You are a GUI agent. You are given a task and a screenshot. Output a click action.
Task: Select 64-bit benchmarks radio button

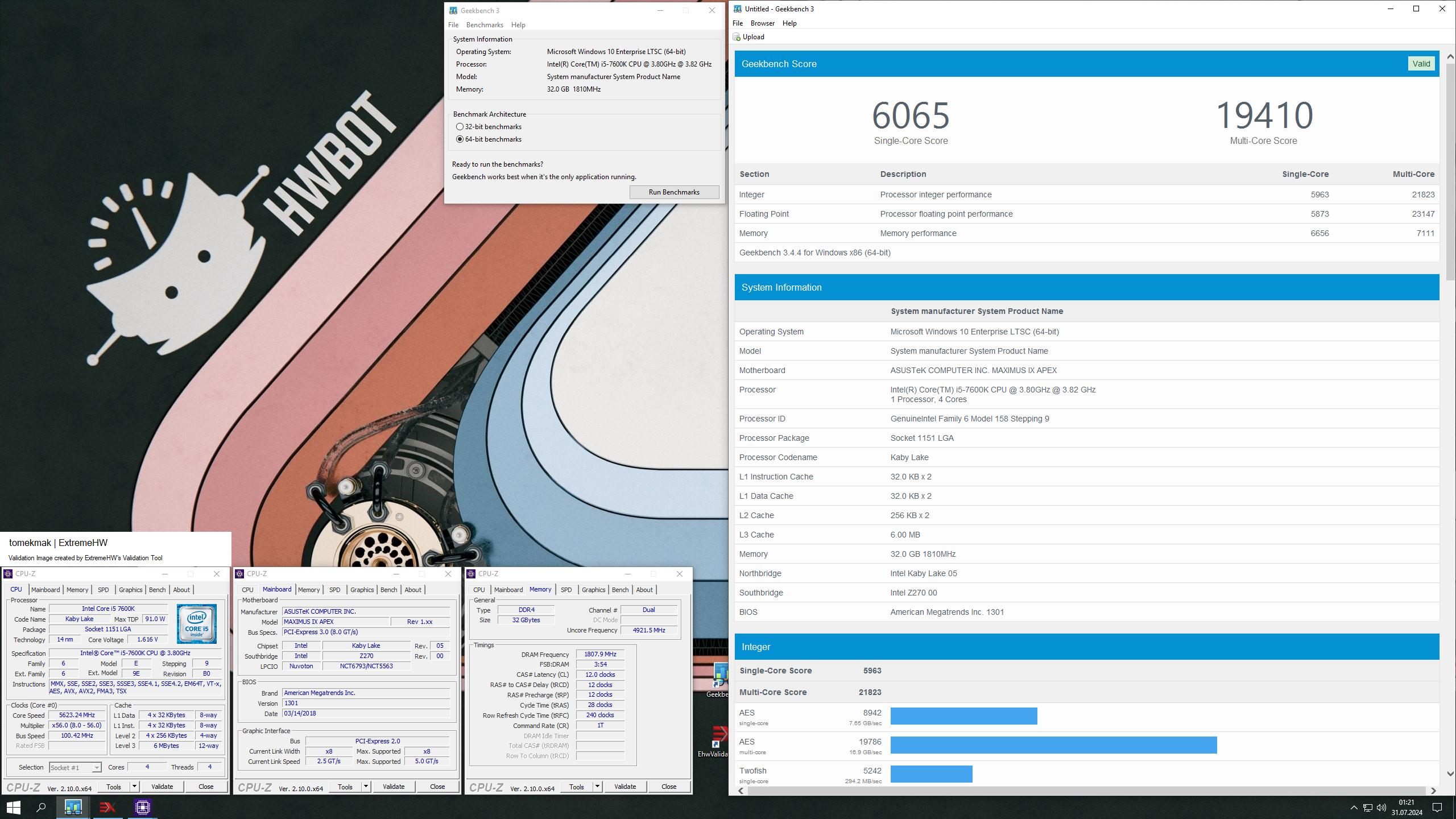click(x=460, y=139)
